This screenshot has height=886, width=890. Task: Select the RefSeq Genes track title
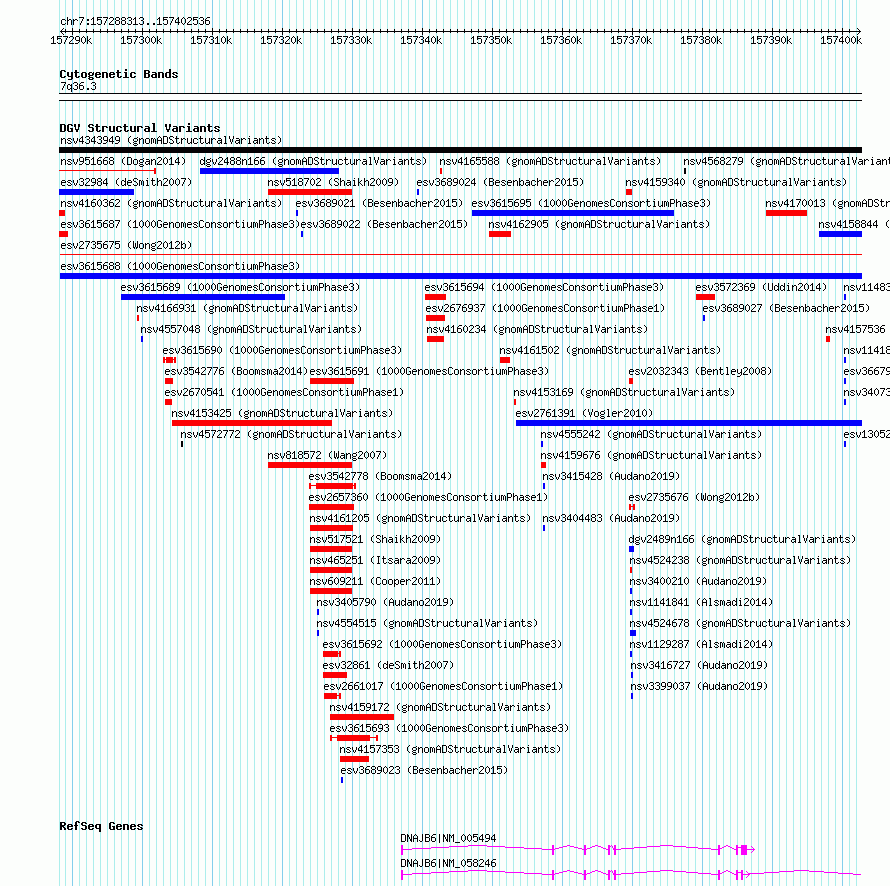[x=101, y=826]
